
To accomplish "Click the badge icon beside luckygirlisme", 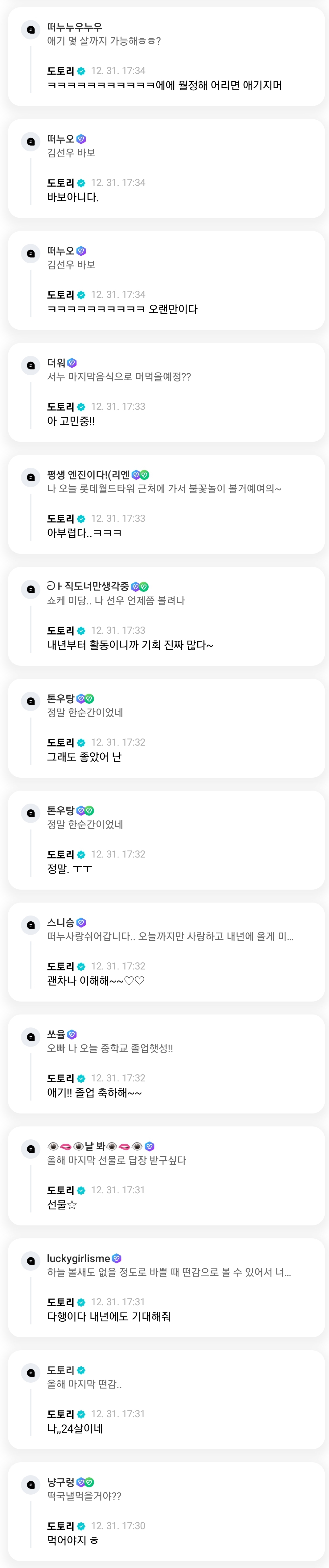I will click(x=117, y=1258).
